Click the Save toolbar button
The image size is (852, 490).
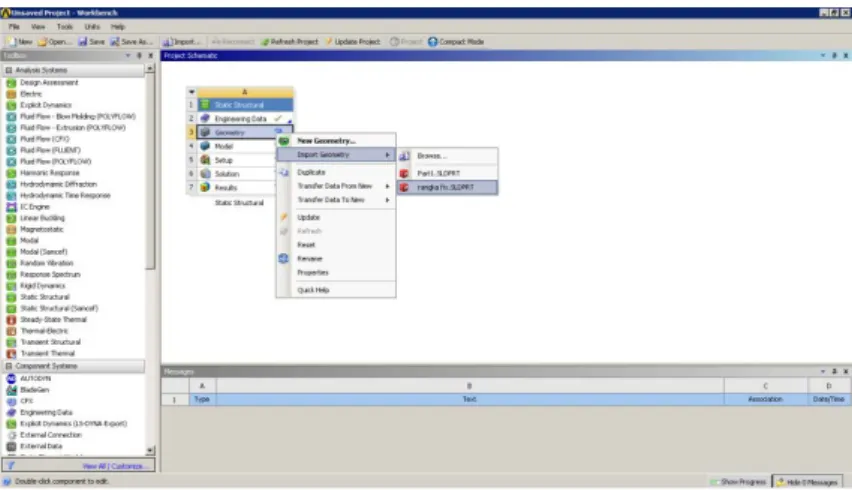tap(91, 42)
